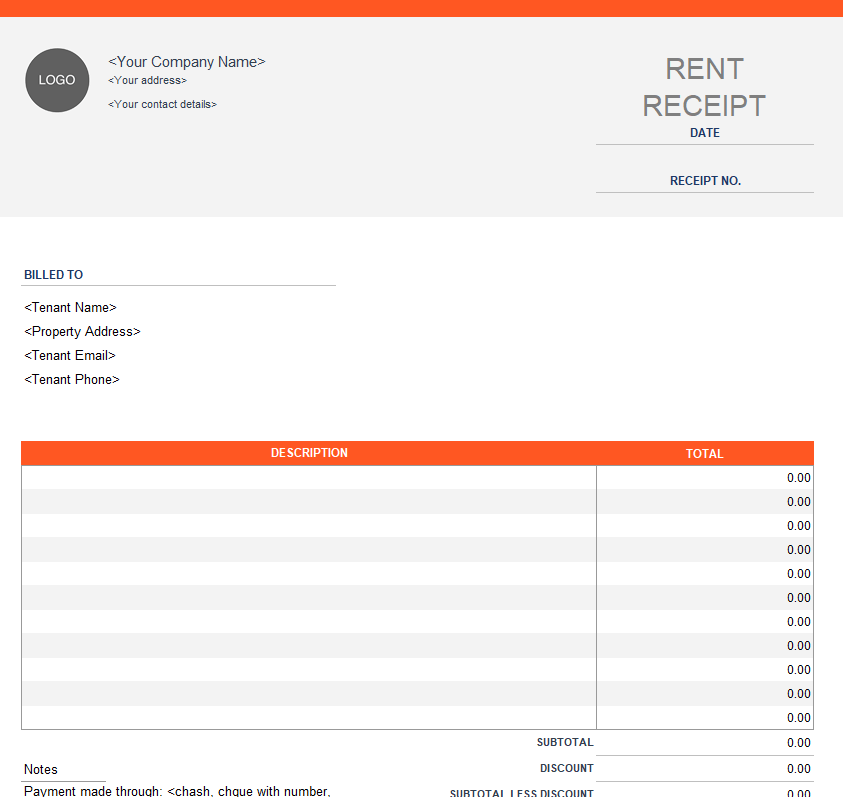Select the <Your contact details> placeholder
The image size is (843, 797).
[162, 104]
